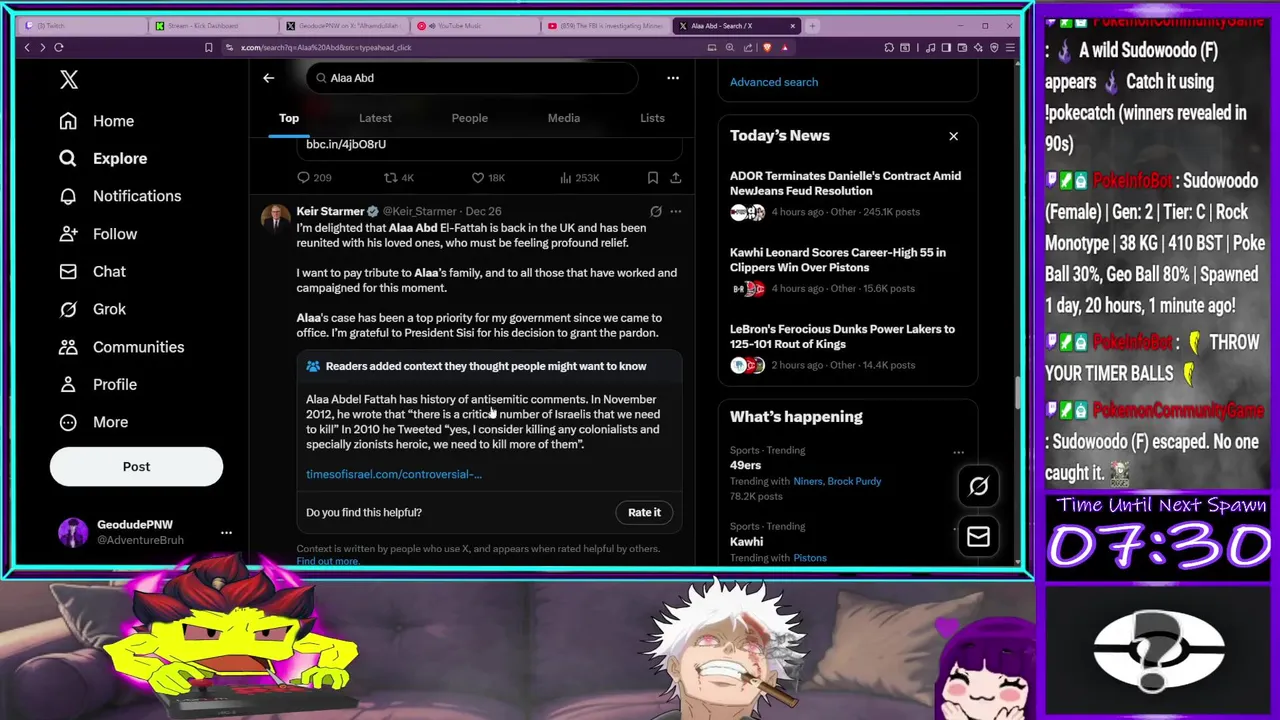Repost the post with 4K reposts
The height and width of the screenshot is (720, 1280).
(x=399, y=178)
